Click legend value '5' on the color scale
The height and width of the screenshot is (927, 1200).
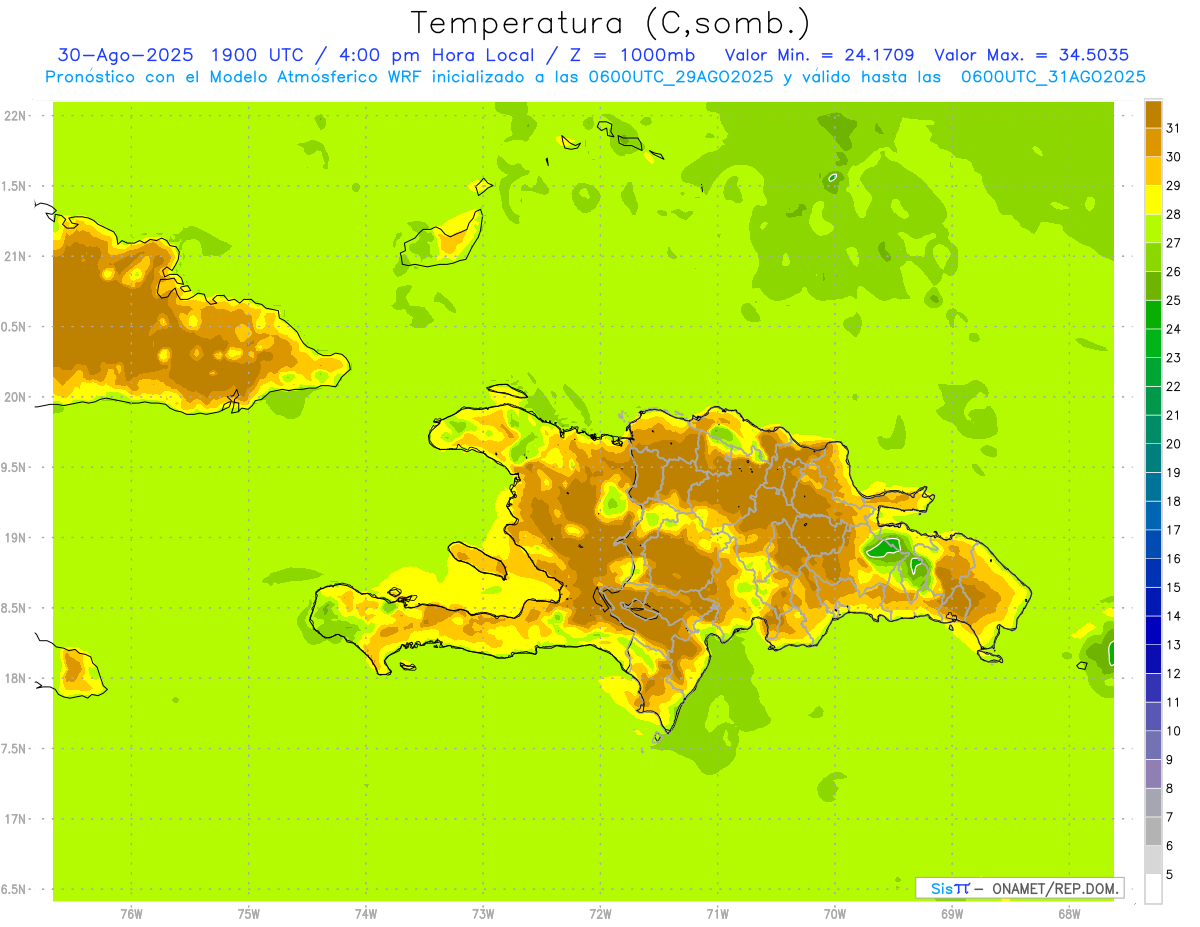[1170, 875]
